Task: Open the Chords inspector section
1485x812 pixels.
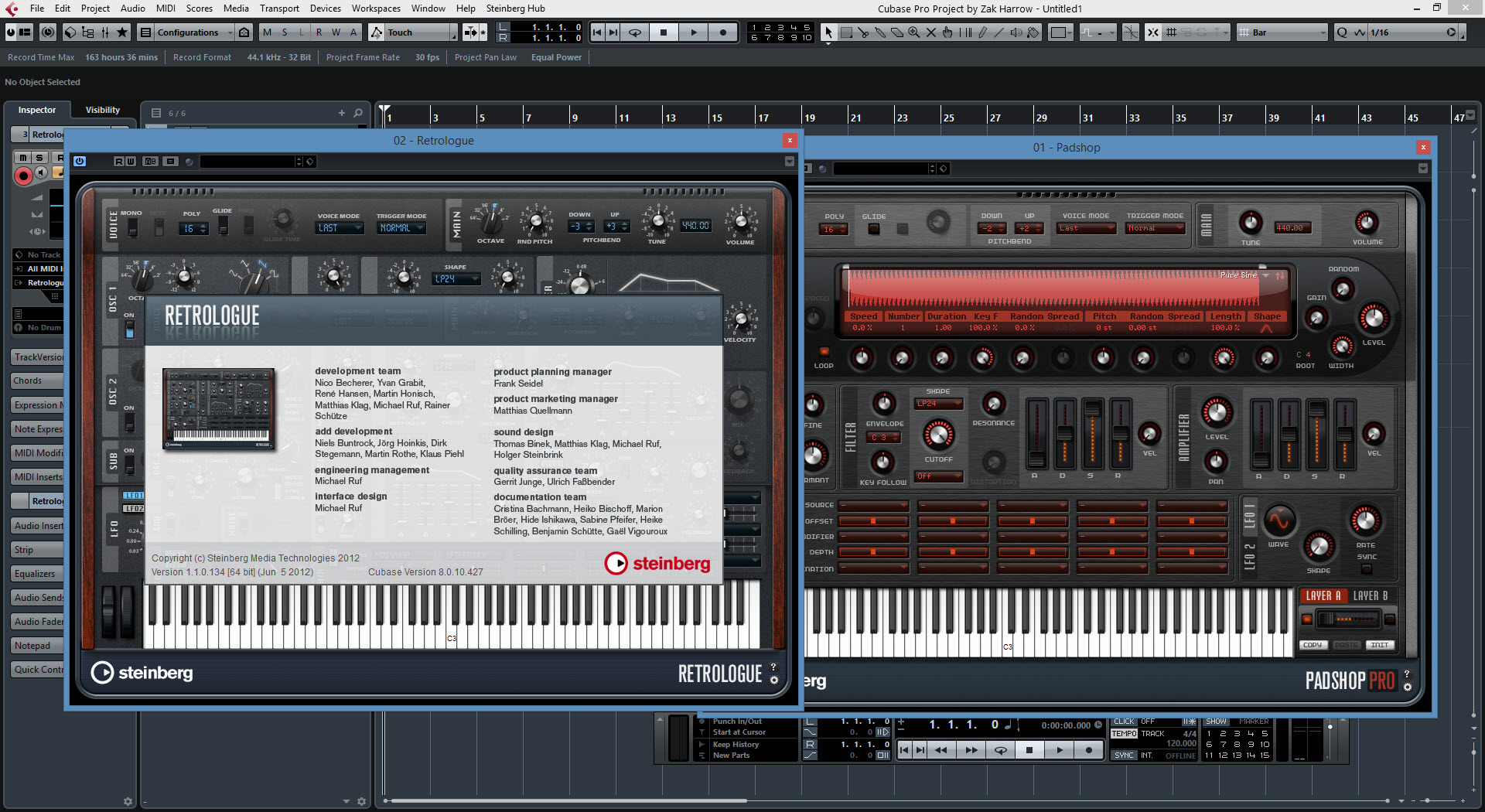Action: pyautogui.click(x=37, y=380)
